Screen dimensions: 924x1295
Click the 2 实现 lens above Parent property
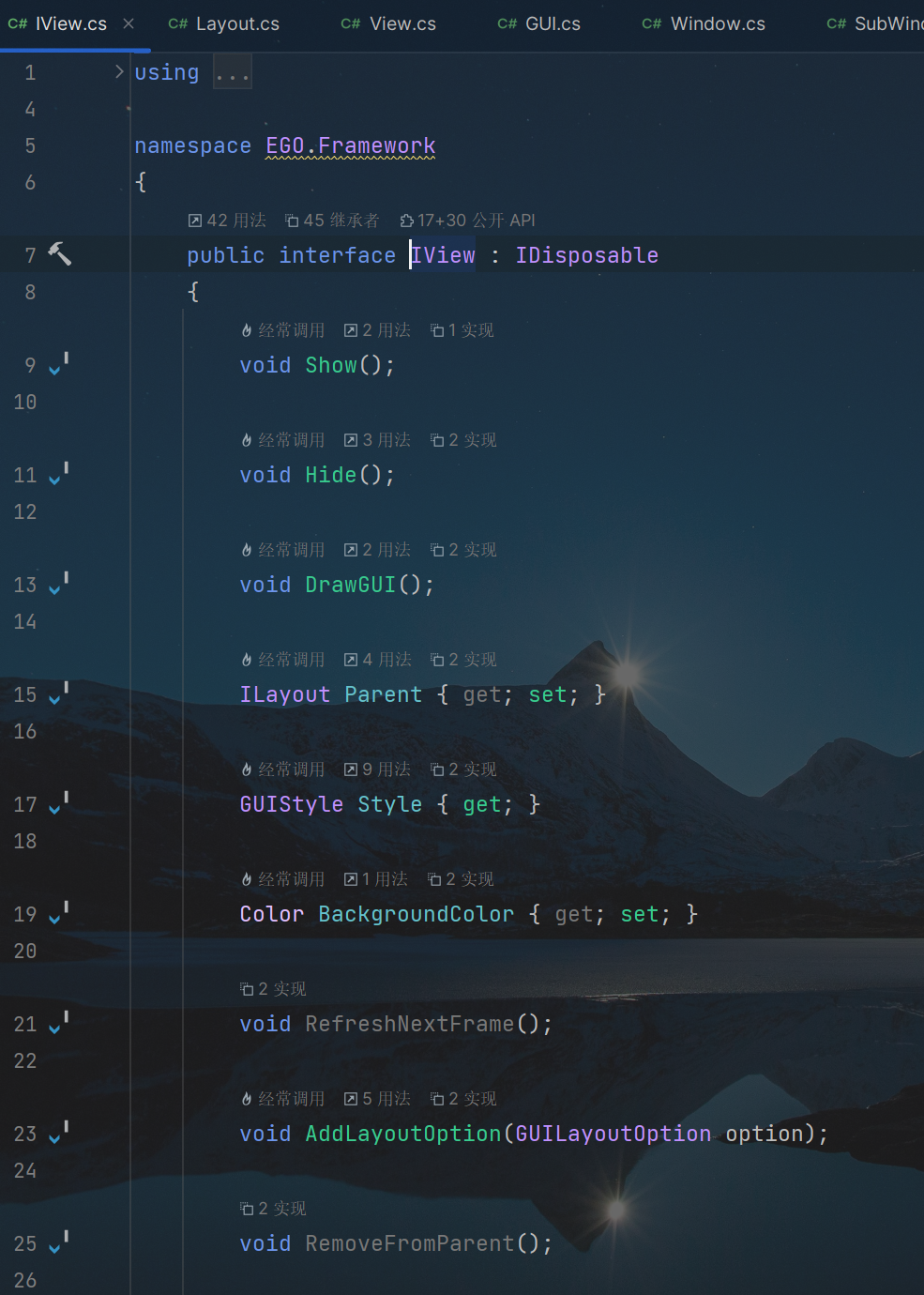coord(463,660)
